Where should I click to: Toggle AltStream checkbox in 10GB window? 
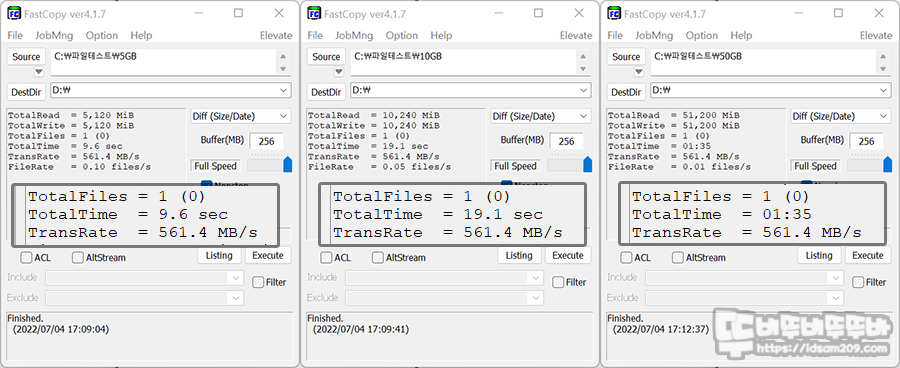[x=378, y=258]
